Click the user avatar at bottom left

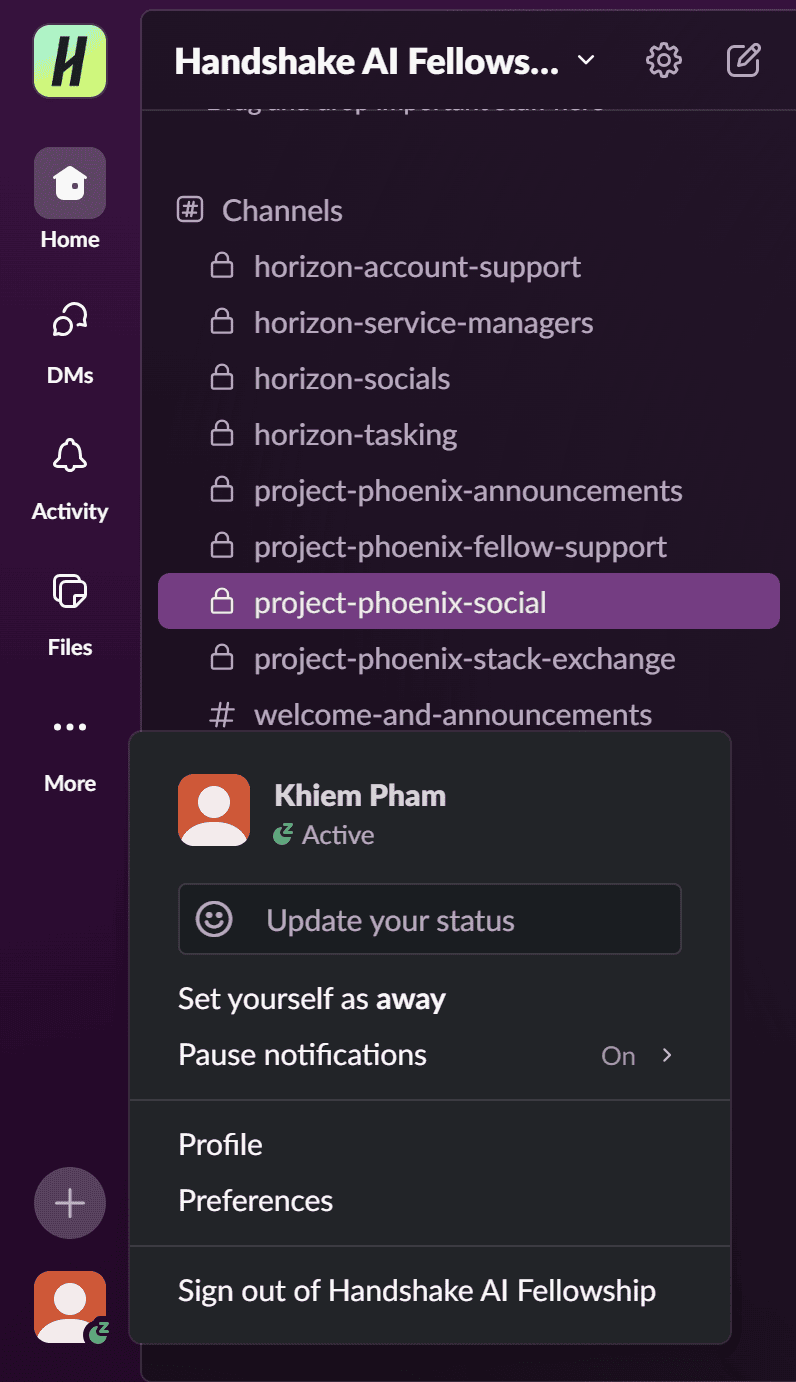(x=70, y=1306)
